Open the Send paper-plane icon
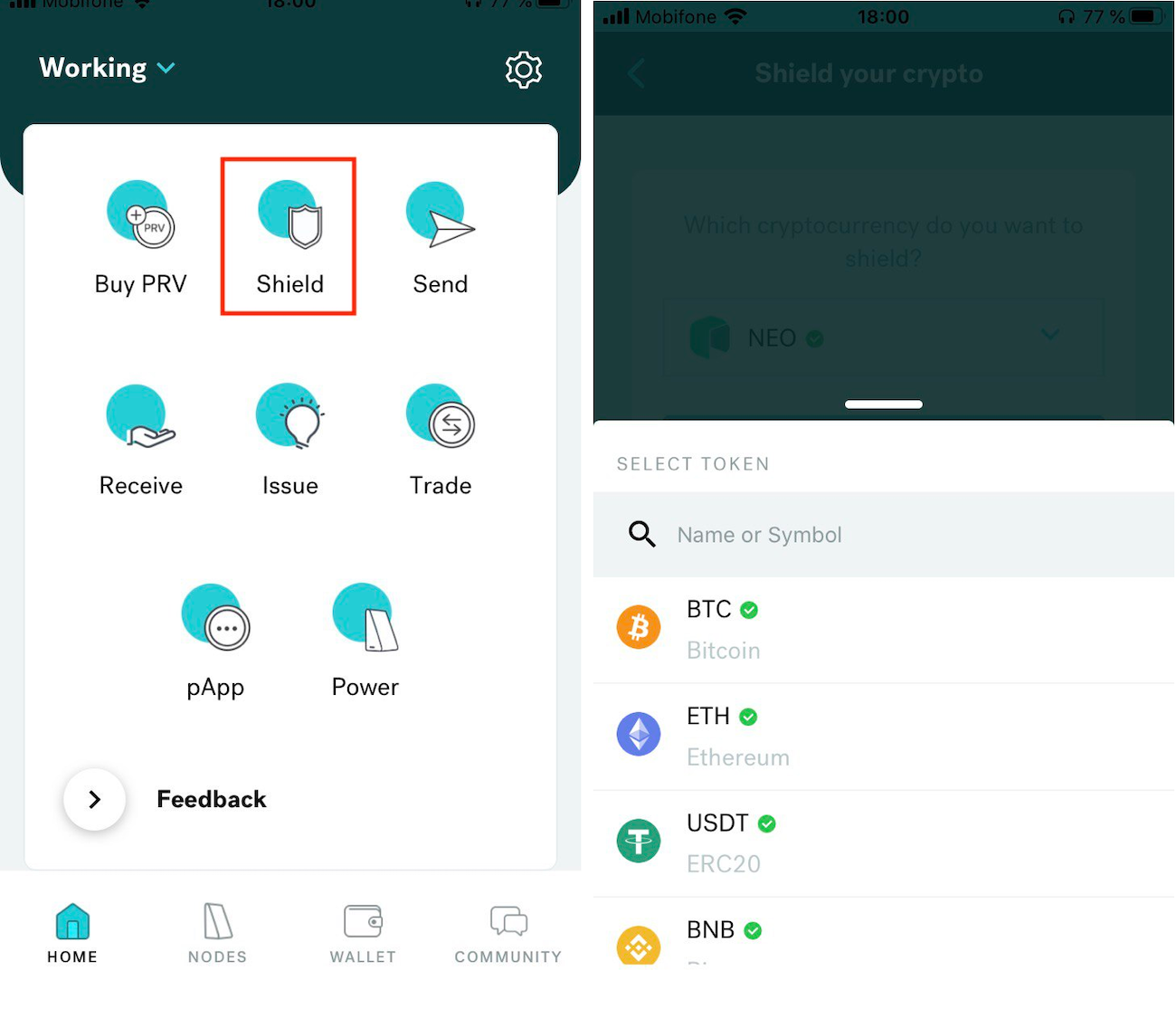 (x=441, y=215)
